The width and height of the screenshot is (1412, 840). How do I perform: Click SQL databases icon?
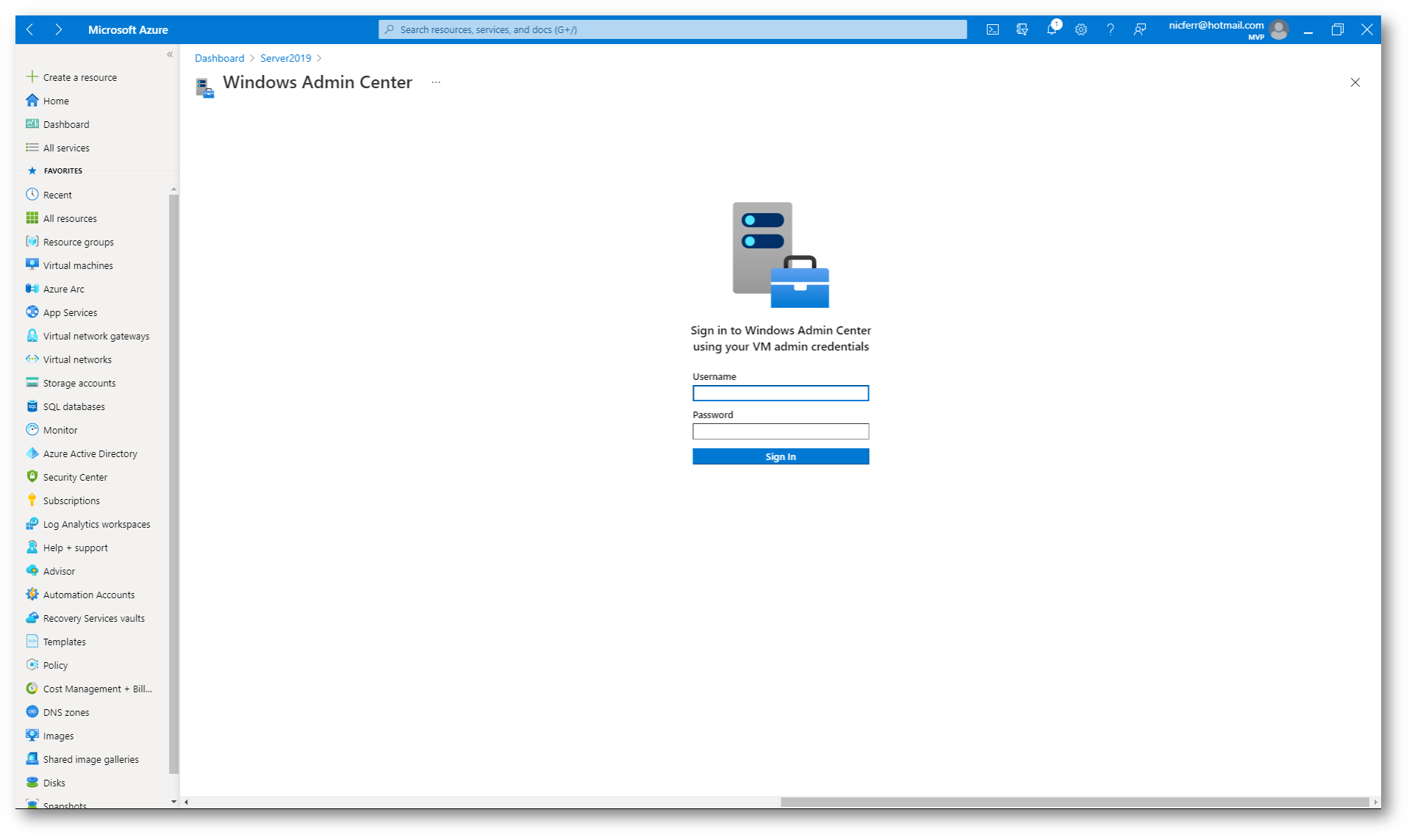pos(32,406)
